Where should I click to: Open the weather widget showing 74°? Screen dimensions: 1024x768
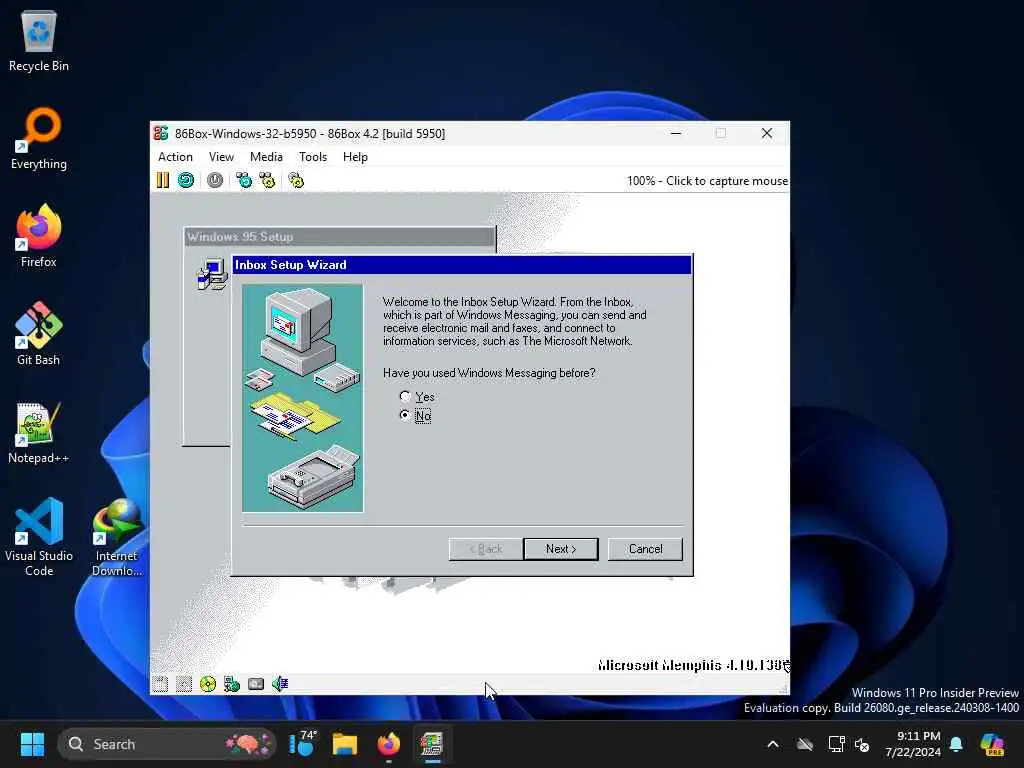303,744
